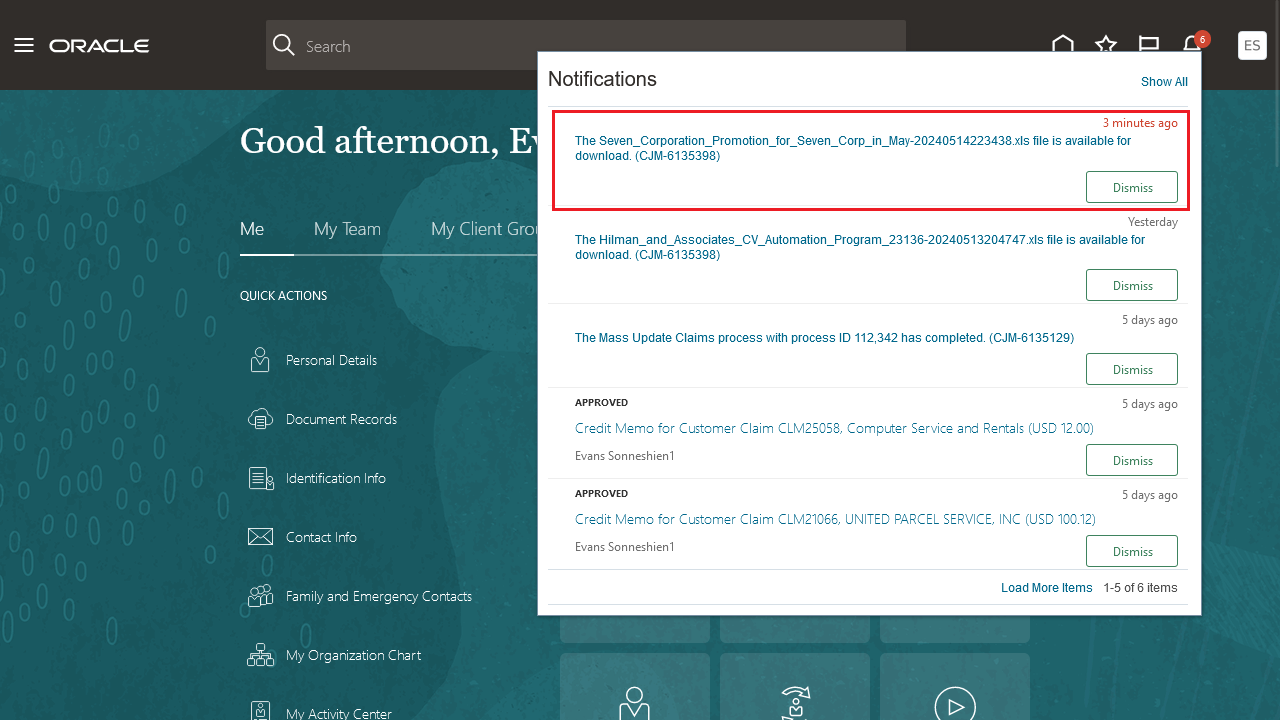Click 'Evans Sonneshien1' under CLM21066 memo
1280x720 pixels.
coord(625,547)
